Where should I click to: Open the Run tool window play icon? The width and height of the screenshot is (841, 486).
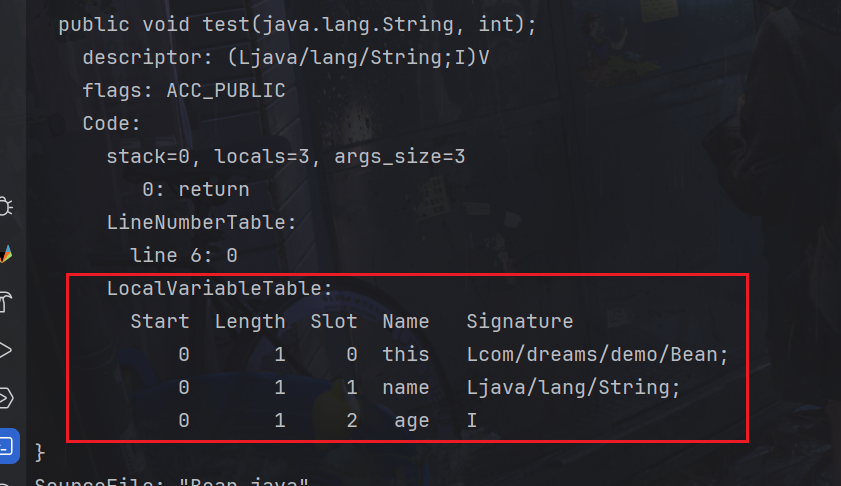[5, 350]
